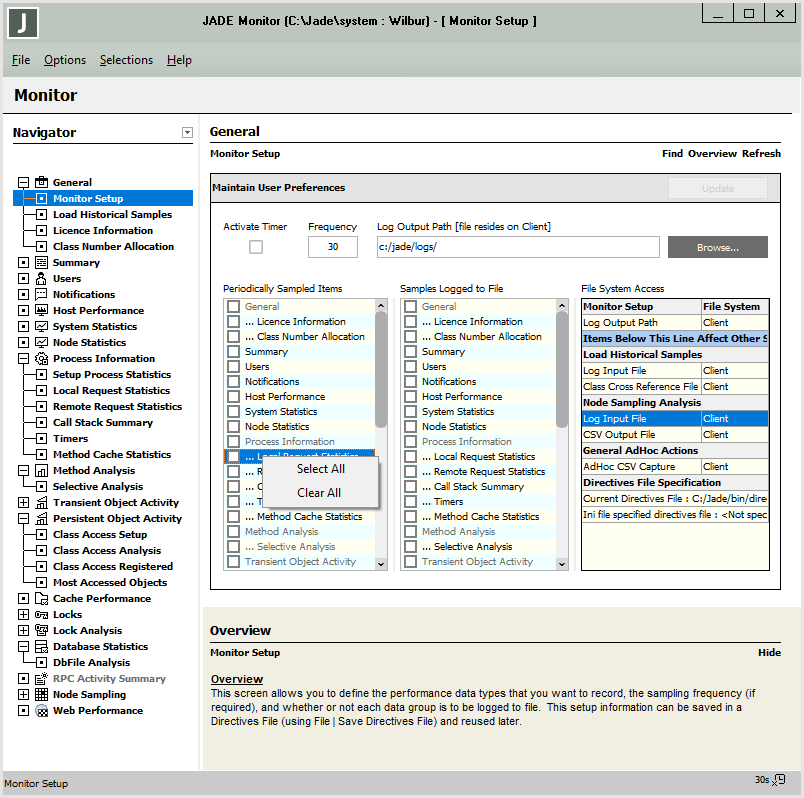This screenshot has width=804, height=798.
Task: Check Users in Periodically Sampled Items
Action: (x=234, y=366)
